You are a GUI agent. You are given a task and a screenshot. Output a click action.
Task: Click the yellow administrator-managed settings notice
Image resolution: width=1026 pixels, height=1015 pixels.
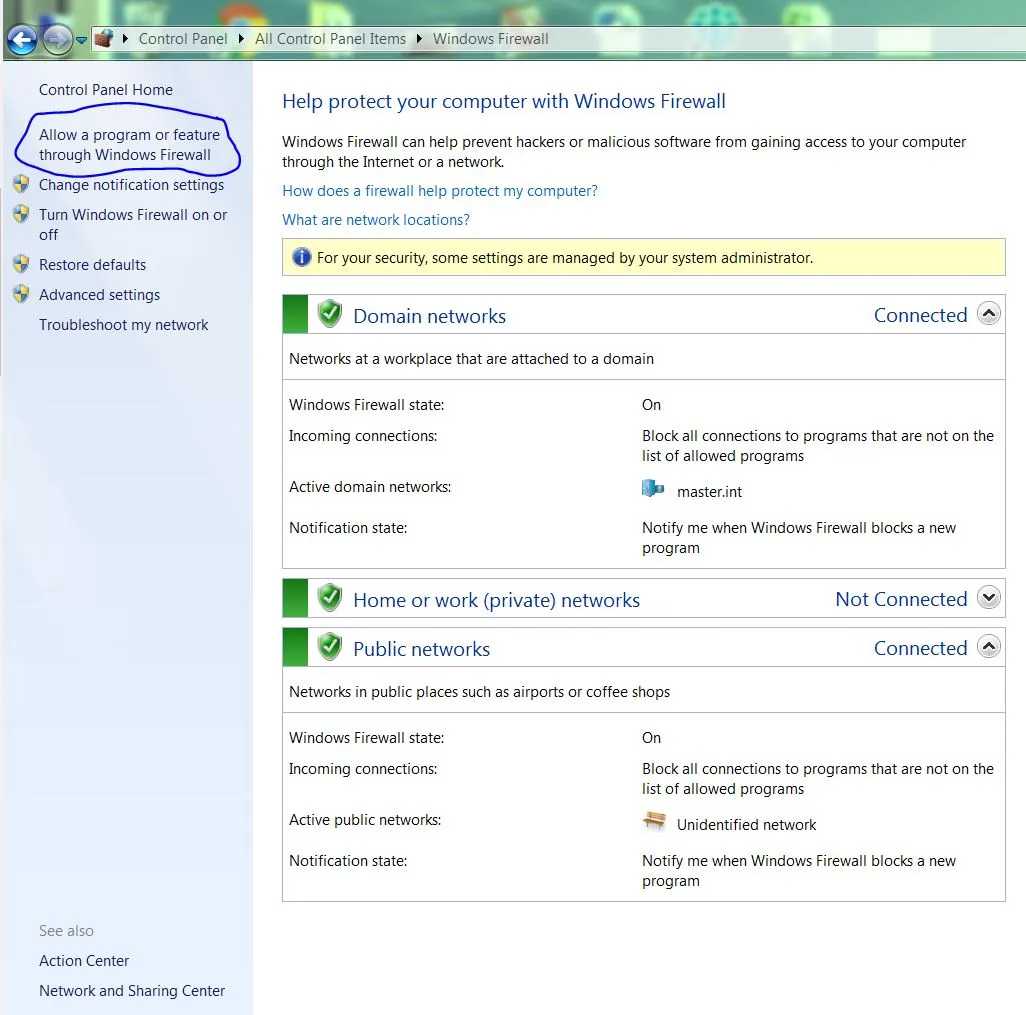click(643, 257)
